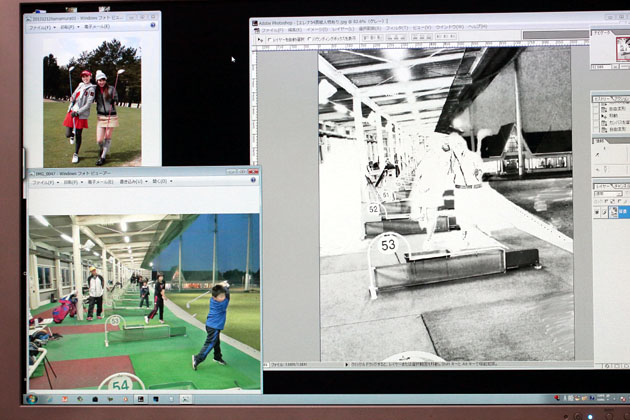Click the Photo Viewer taskbar icon
The height and width of the screenshot is (420, 630).
coord(185,399)
